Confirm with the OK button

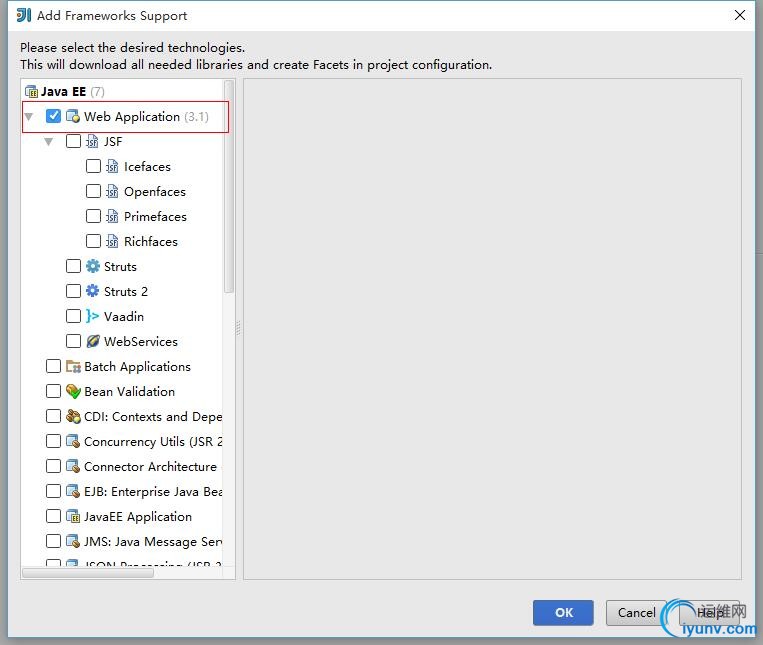[563, 612]
